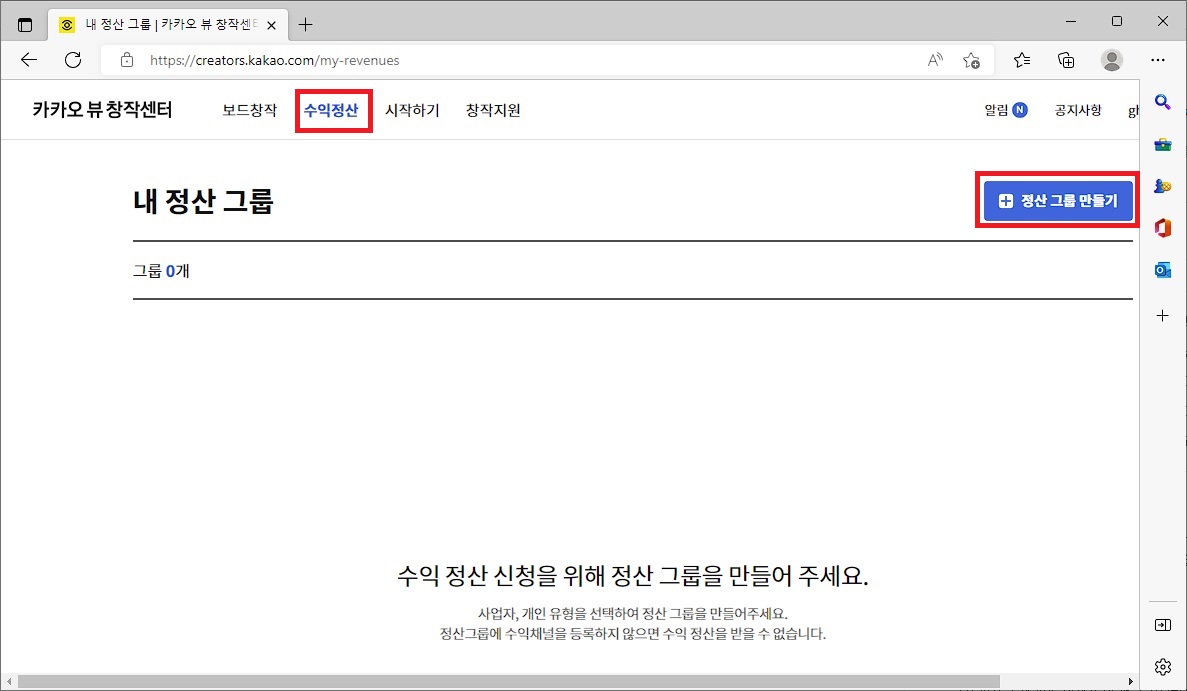Add this page to favorites

[971, 60]
